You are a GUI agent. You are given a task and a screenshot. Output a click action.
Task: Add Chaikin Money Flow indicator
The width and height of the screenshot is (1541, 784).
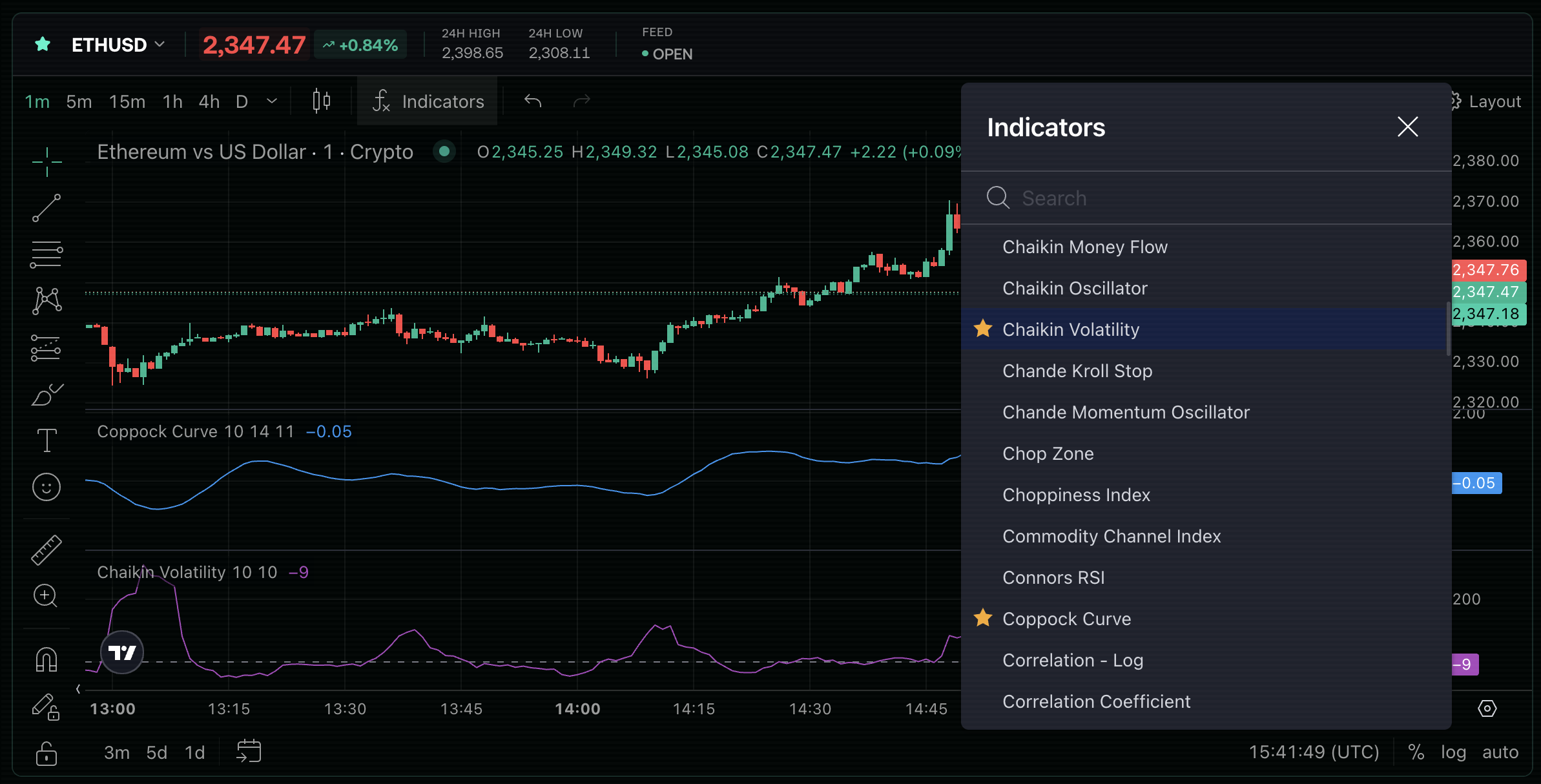click(x=1206, y=247)
